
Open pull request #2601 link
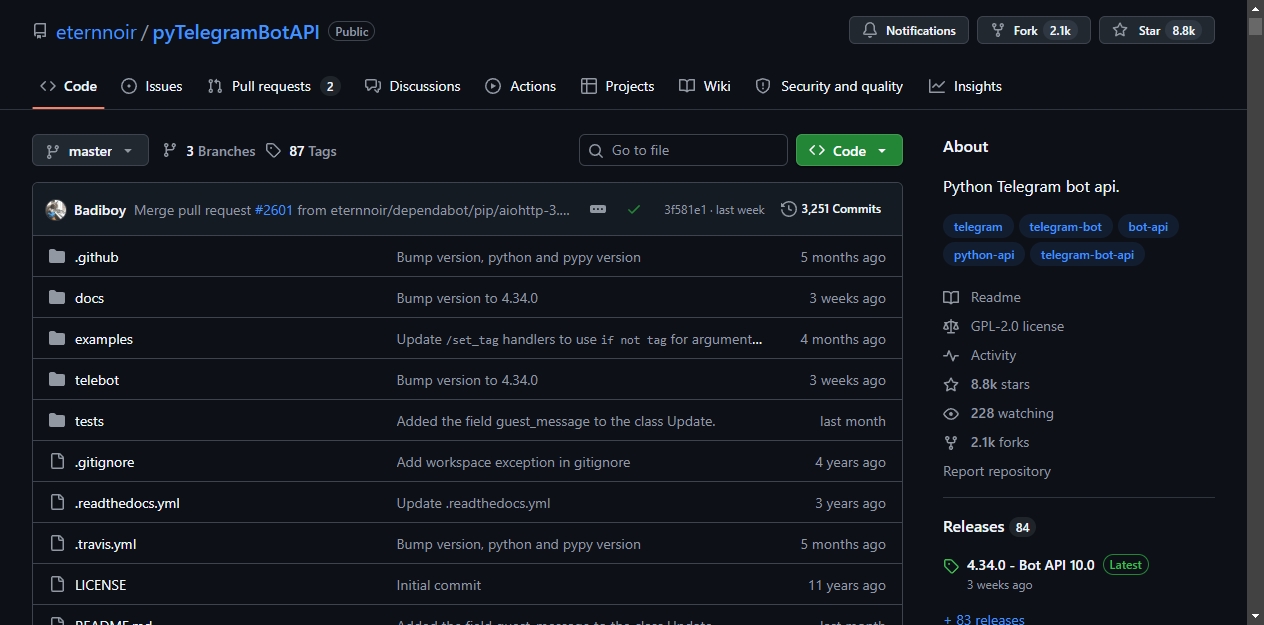274,210
